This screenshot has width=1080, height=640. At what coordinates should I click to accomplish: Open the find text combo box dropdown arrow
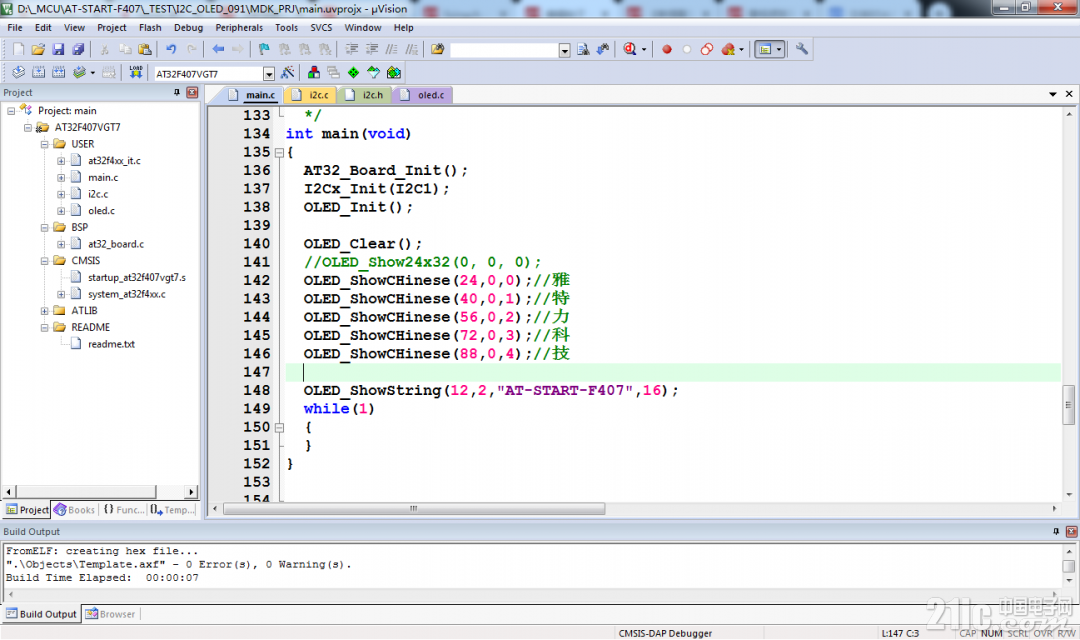564,50
